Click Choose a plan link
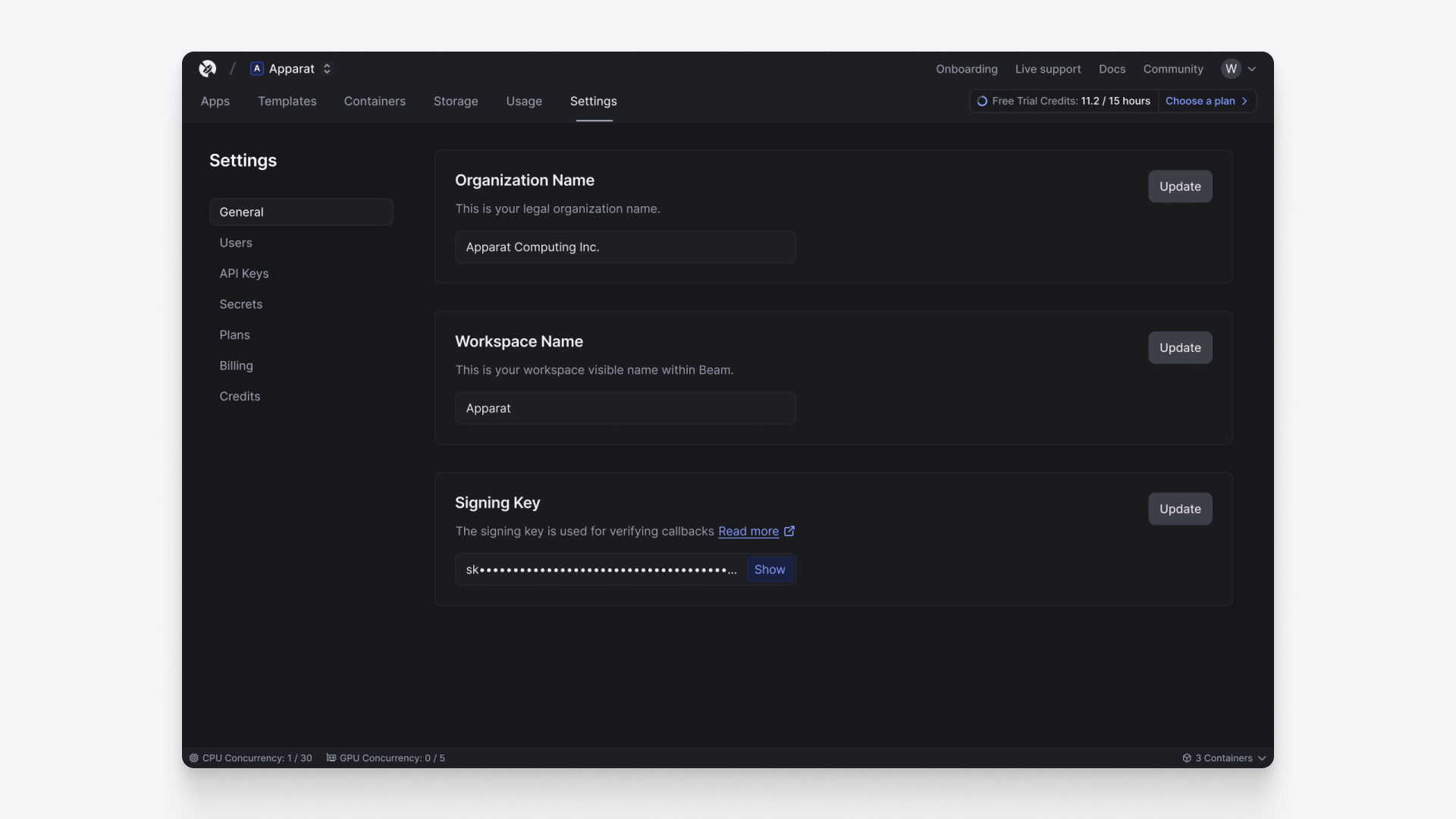 1200,101
